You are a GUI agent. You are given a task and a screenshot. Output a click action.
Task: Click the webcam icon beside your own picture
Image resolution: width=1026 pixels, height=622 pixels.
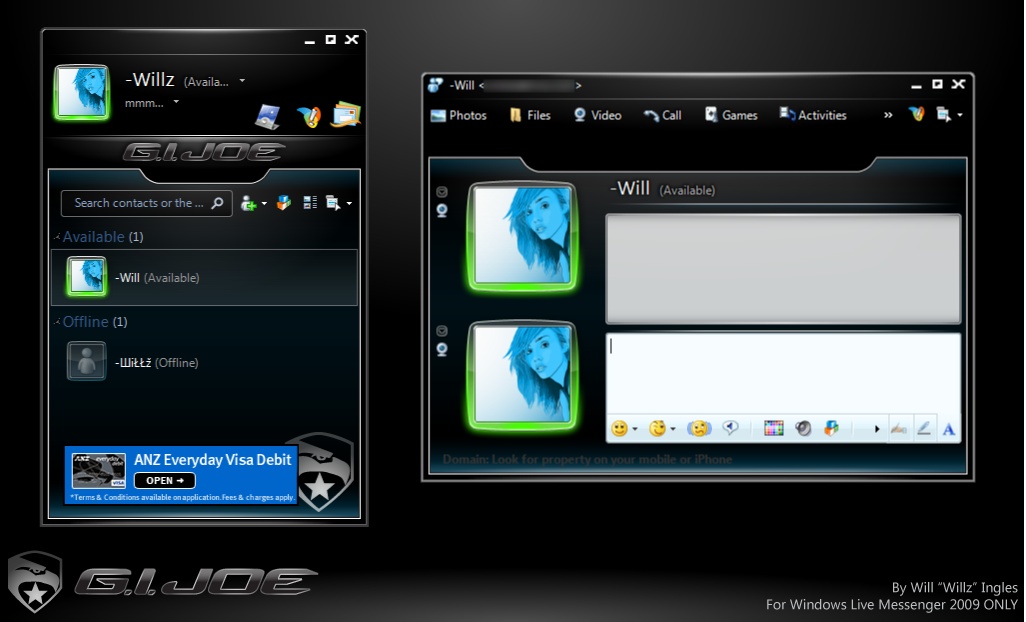442,350
